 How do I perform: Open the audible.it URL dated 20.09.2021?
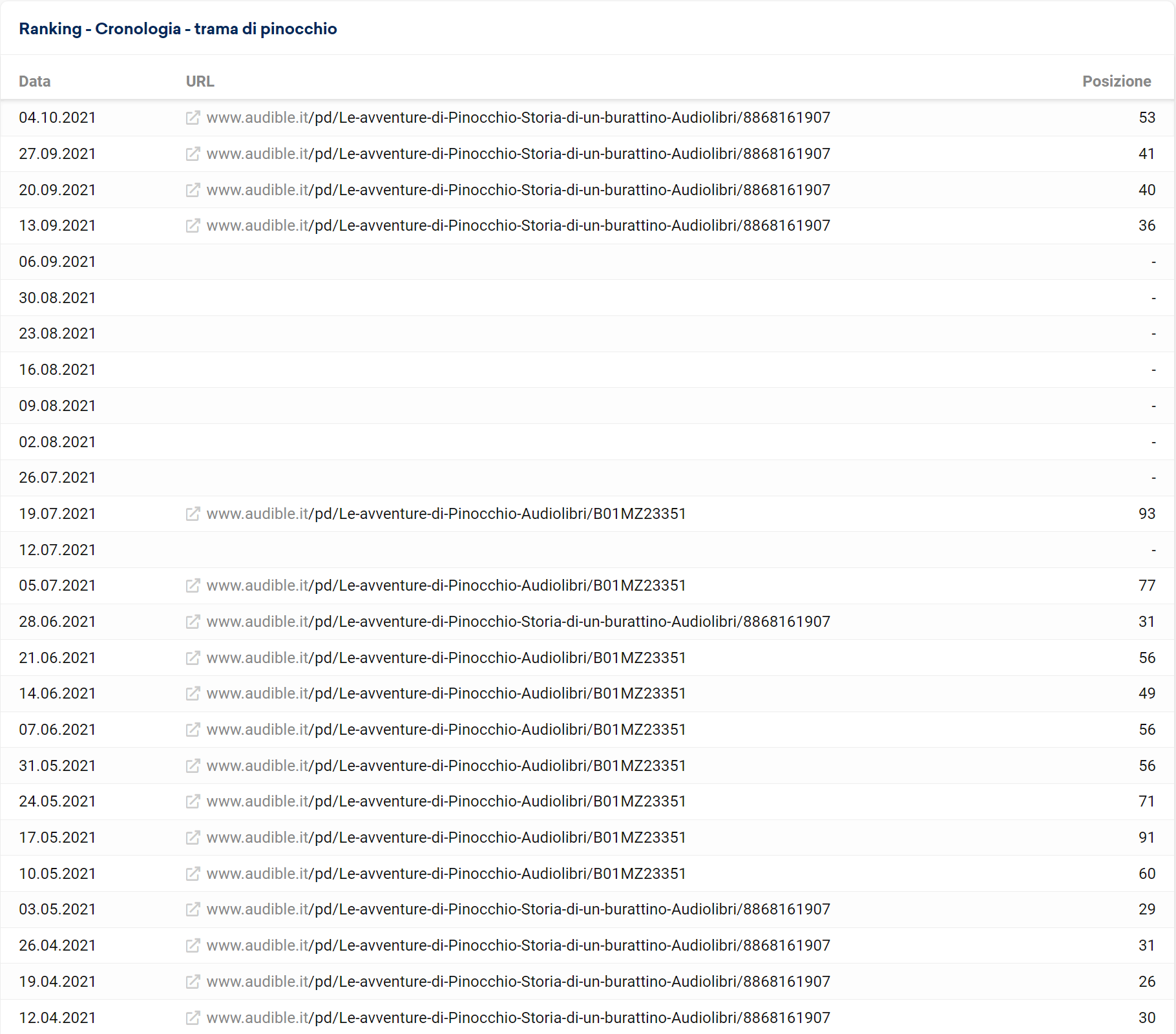coord(518,190)
